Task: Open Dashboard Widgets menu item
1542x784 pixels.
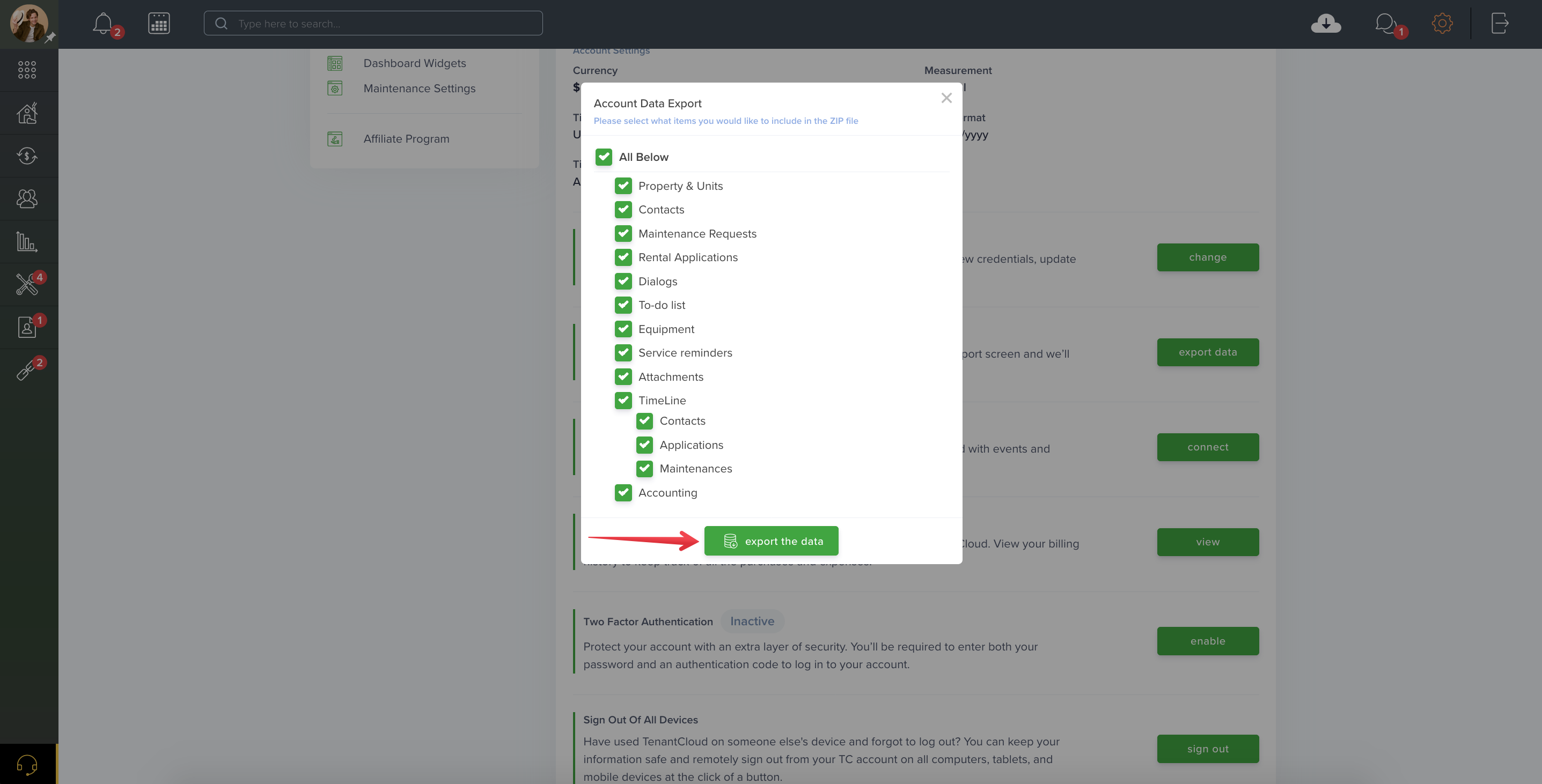Action: 414,63
